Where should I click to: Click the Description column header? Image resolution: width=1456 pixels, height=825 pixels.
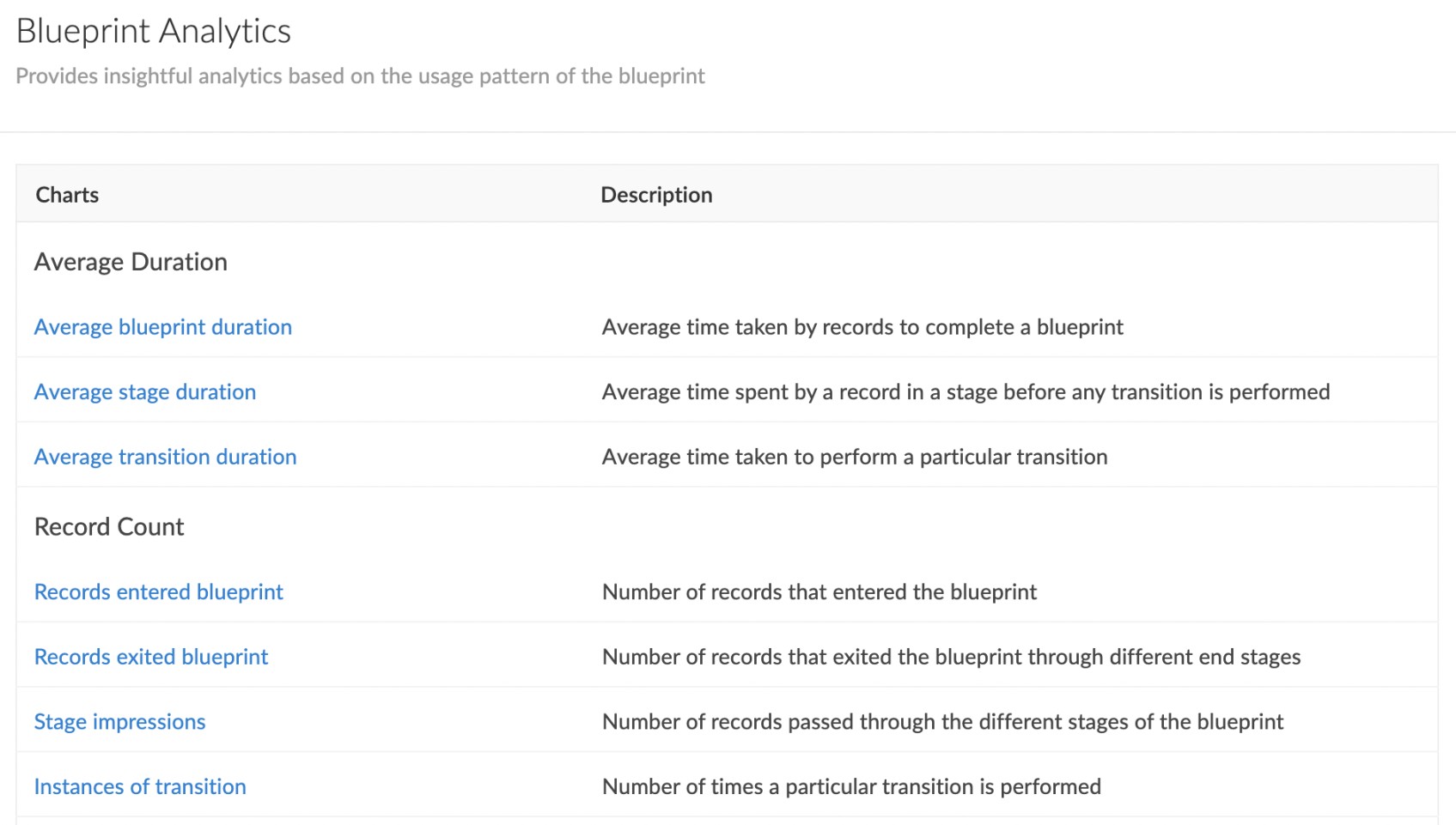point(656,195)
